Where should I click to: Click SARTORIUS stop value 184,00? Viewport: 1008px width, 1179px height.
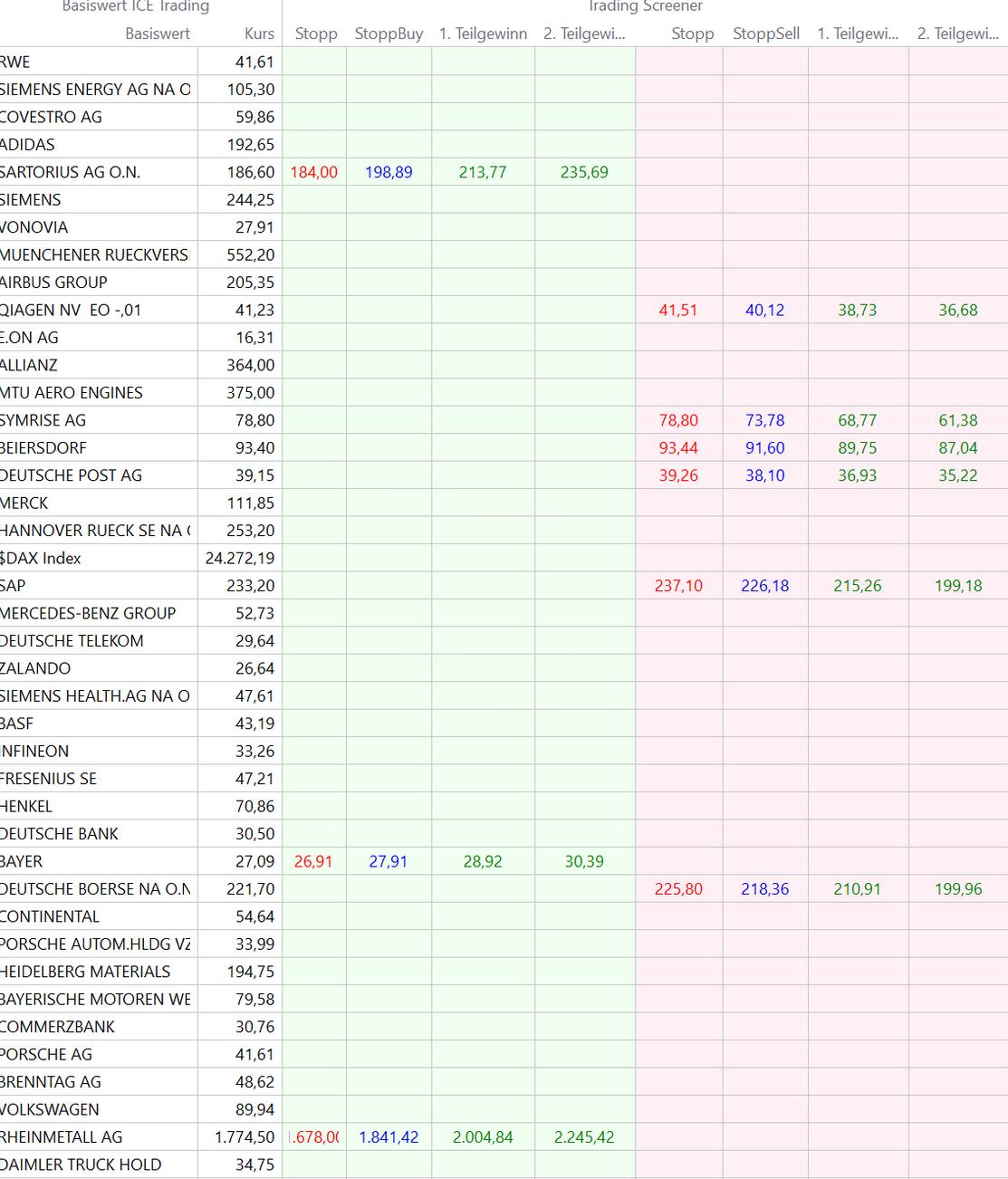pos(313,172)
